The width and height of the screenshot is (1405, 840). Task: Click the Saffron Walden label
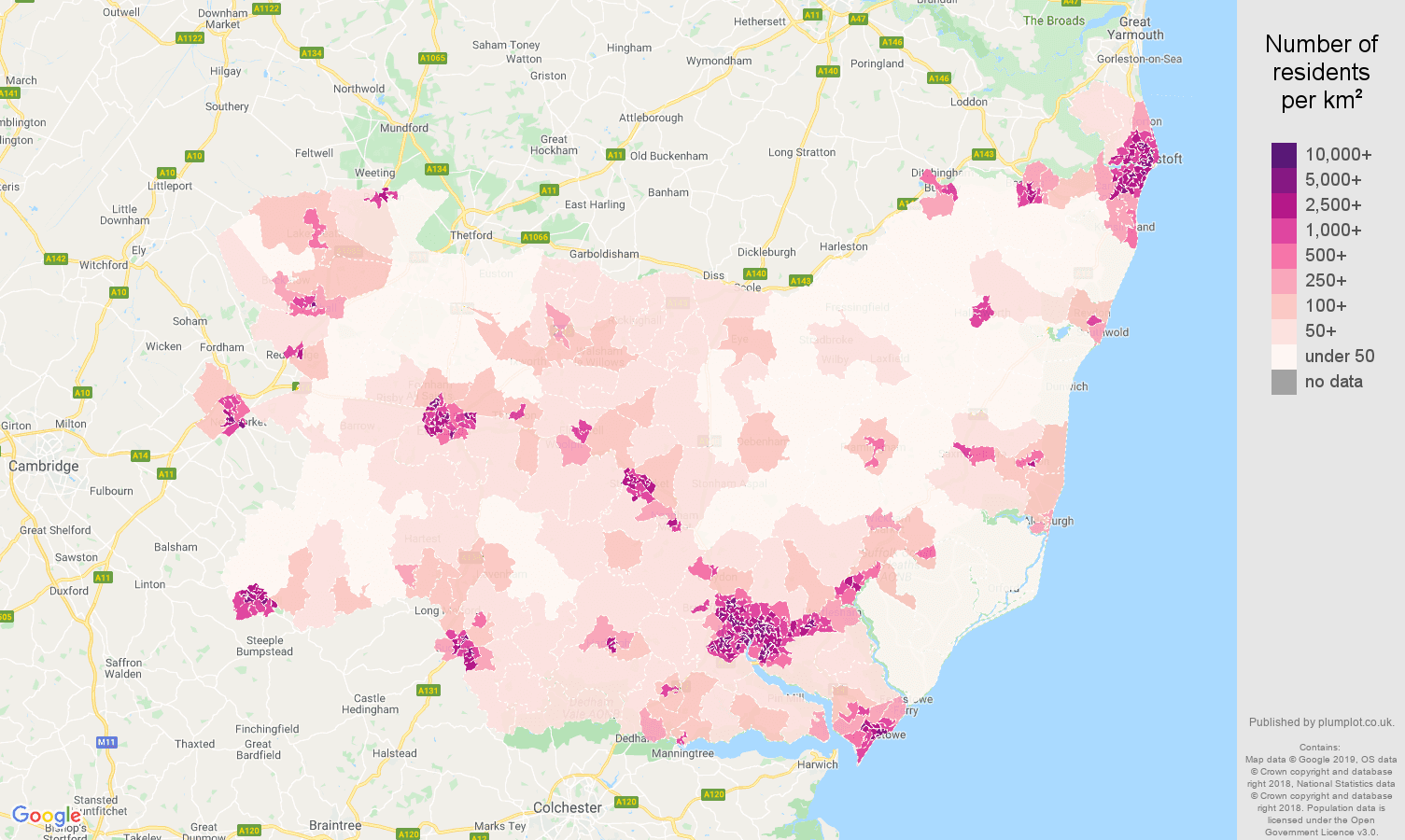(123, 668)
